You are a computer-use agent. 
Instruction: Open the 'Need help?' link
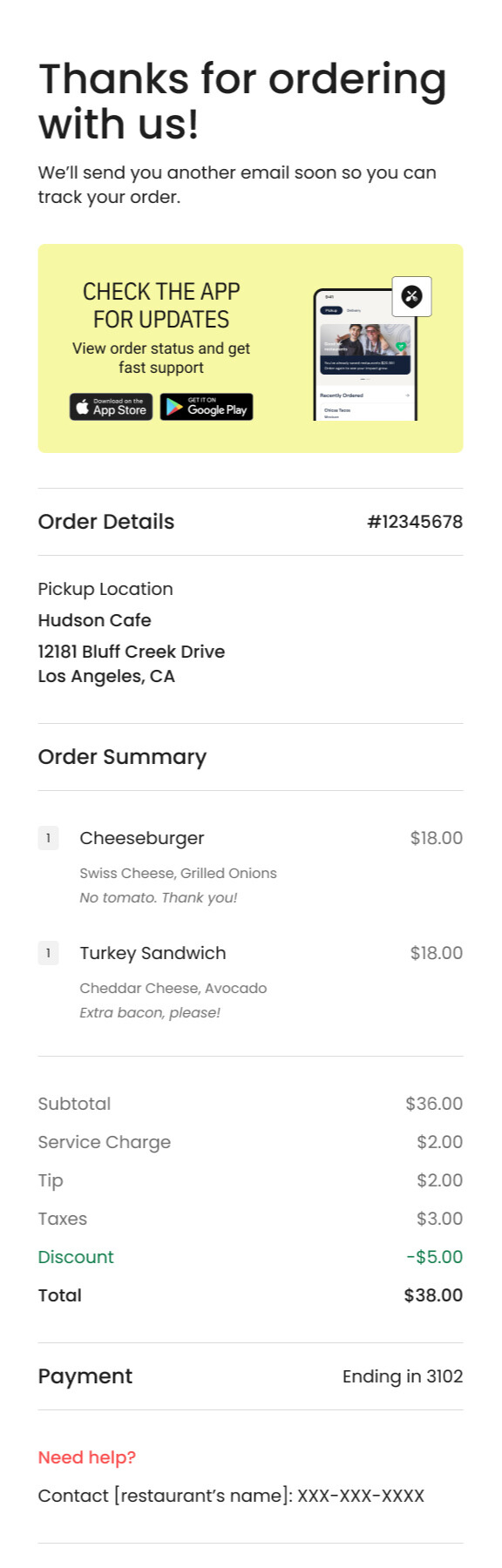tap(85, 1456)
